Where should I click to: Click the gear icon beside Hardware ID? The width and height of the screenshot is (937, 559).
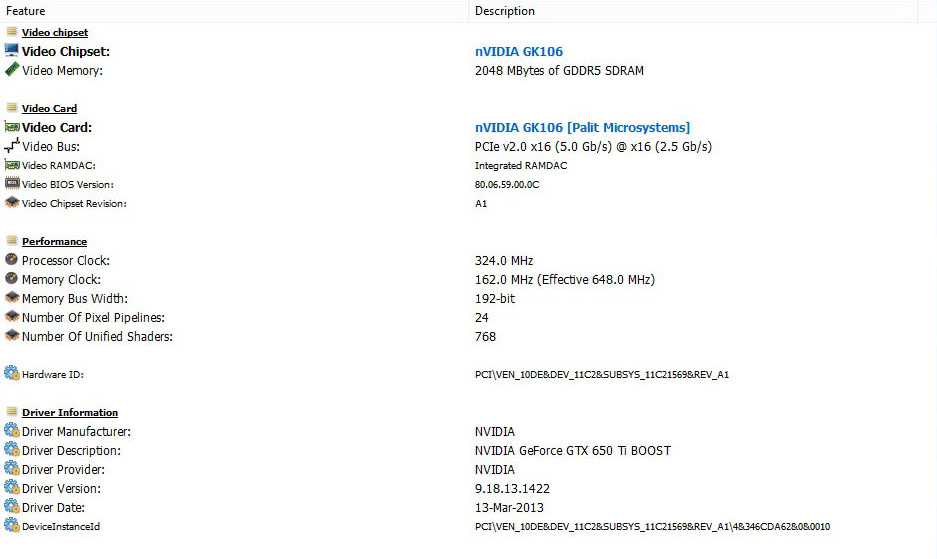[11, 373]
